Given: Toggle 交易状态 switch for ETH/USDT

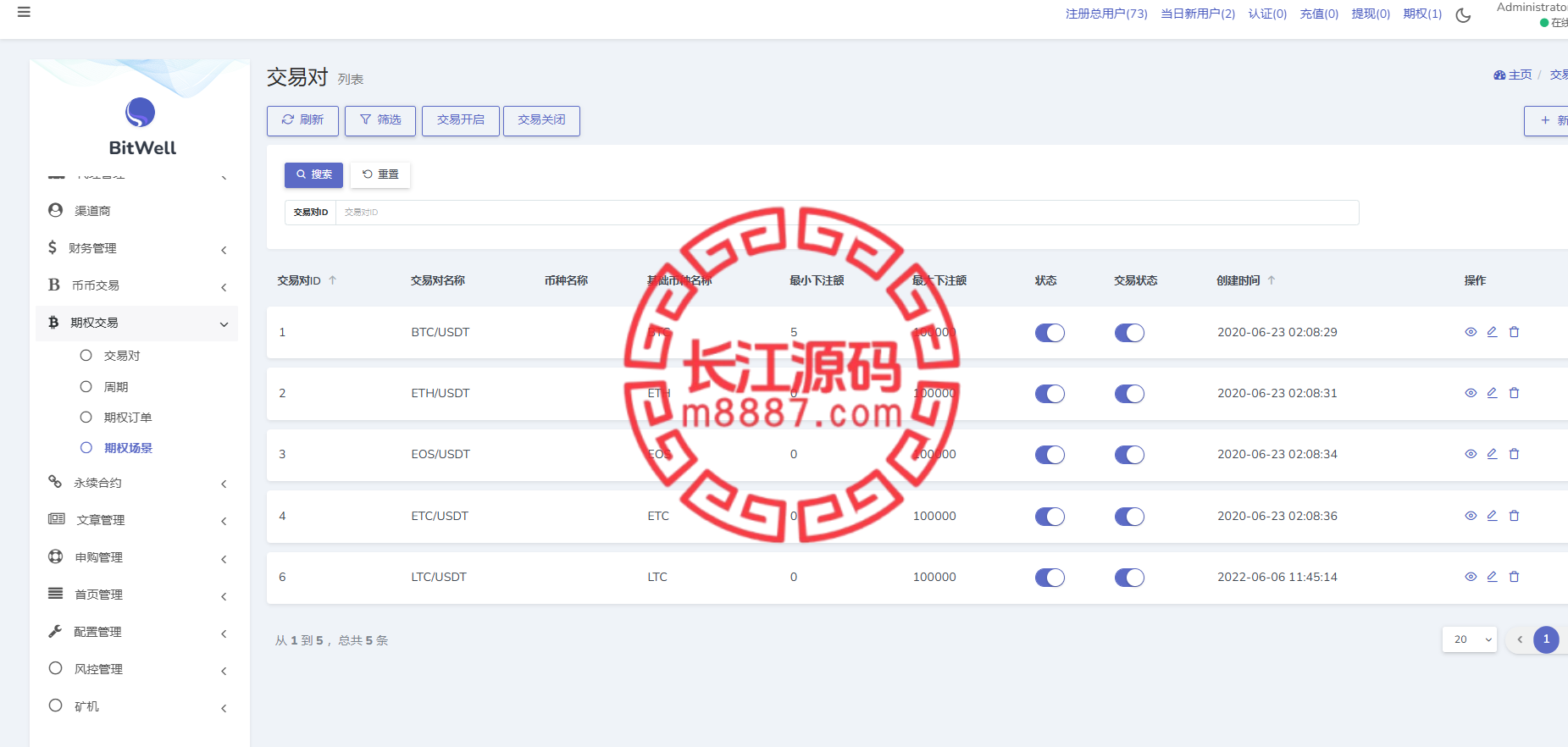Looking at the screenshot, I should [x=1129, y=394].
